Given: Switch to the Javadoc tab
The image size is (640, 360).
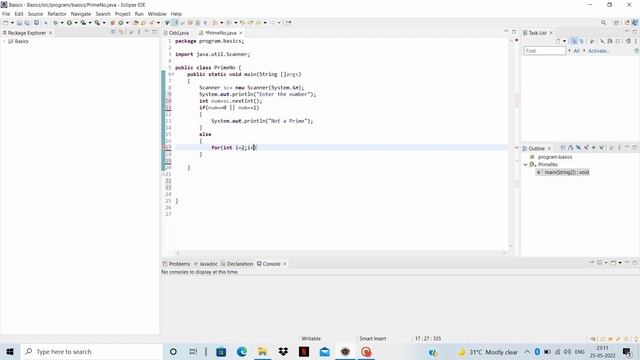Looking at the screenshot, I should [206, 264].
